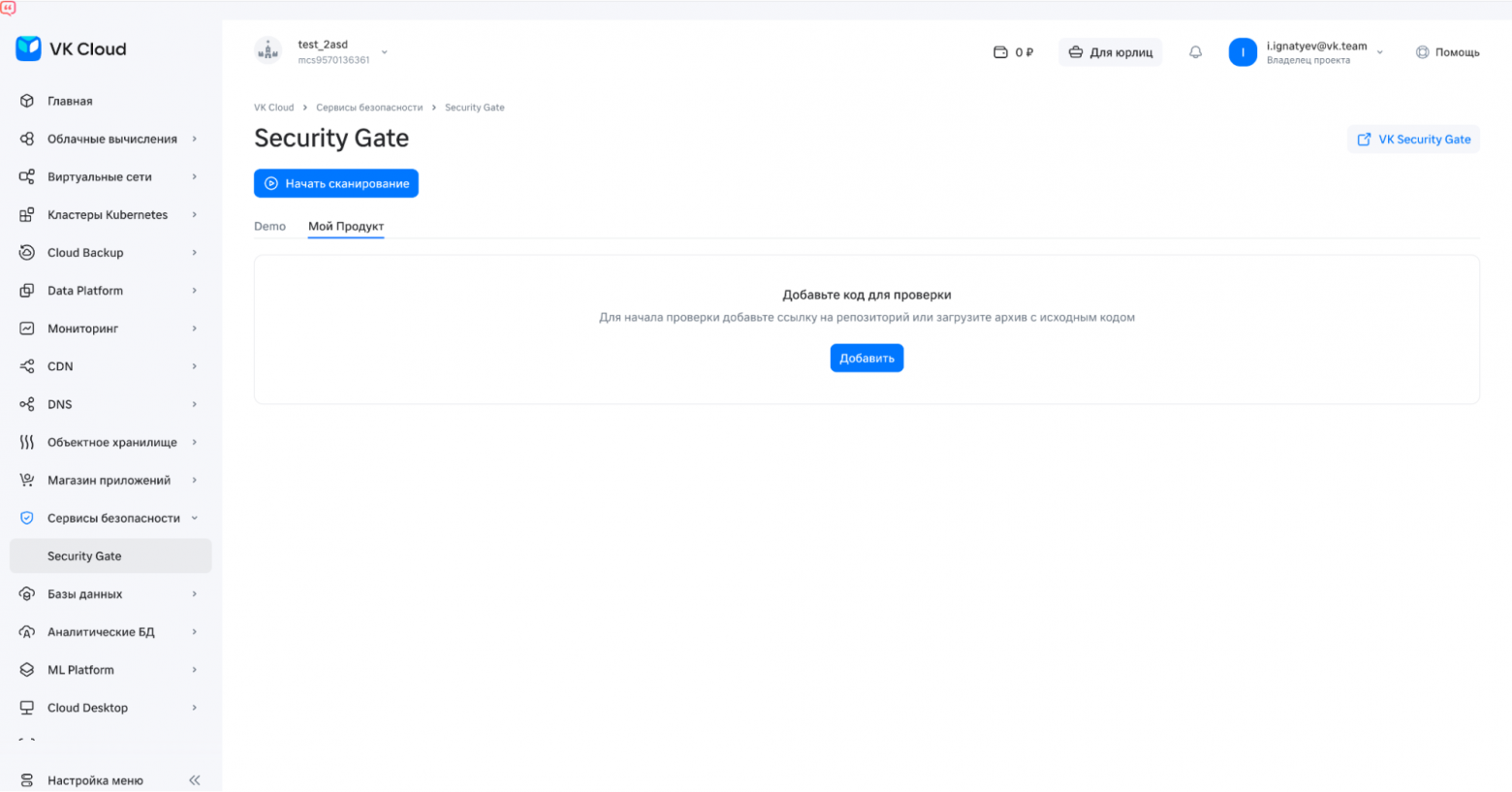This screenshot has height=792, width=1512.
Task: Open notifications bell icon
Action: click(1195, 52)
